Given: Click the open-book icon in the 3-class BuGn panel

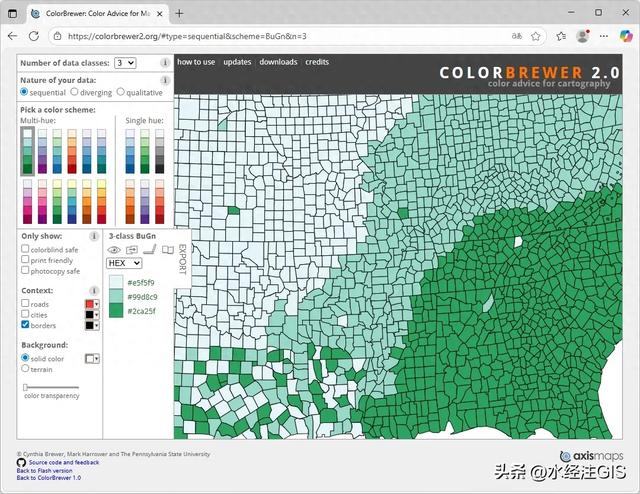Looking at the screenshot, I should (x=168, y=249).
